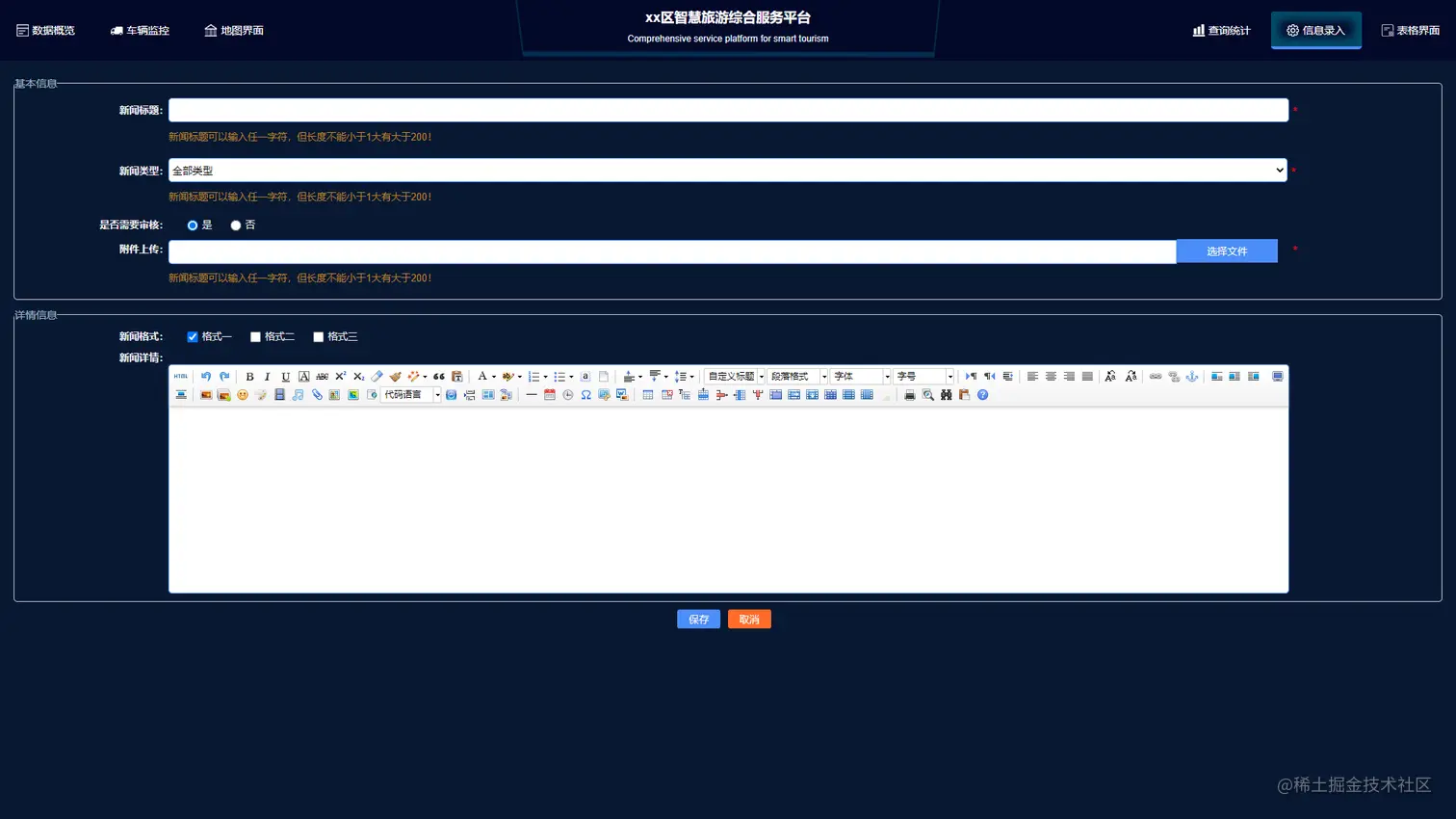Click the 新闻标题 input field
This screenshot has height=819, width=1456.
pyautogui.click(x=728, y=110)
